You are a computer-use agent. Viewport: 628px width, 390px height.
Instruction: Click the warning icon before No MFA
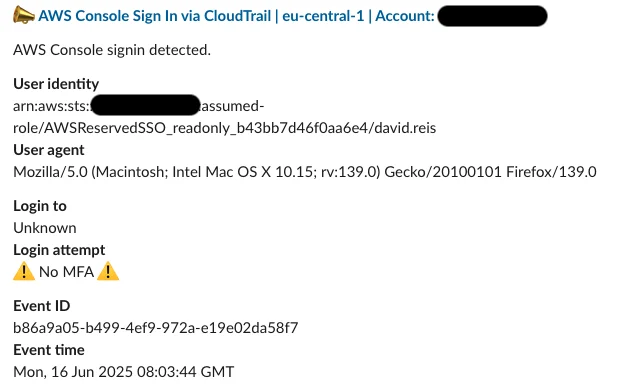click(x=24, y=271)
